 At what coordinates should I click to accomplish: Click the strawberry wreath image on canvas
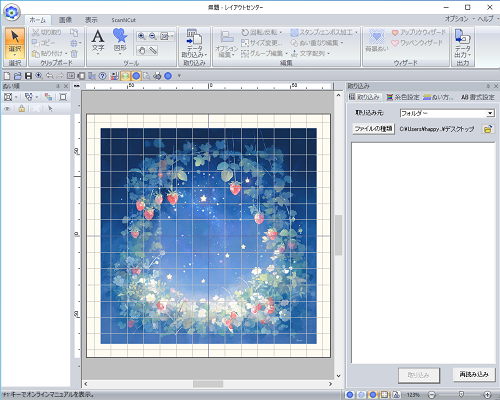pos(209,236)
